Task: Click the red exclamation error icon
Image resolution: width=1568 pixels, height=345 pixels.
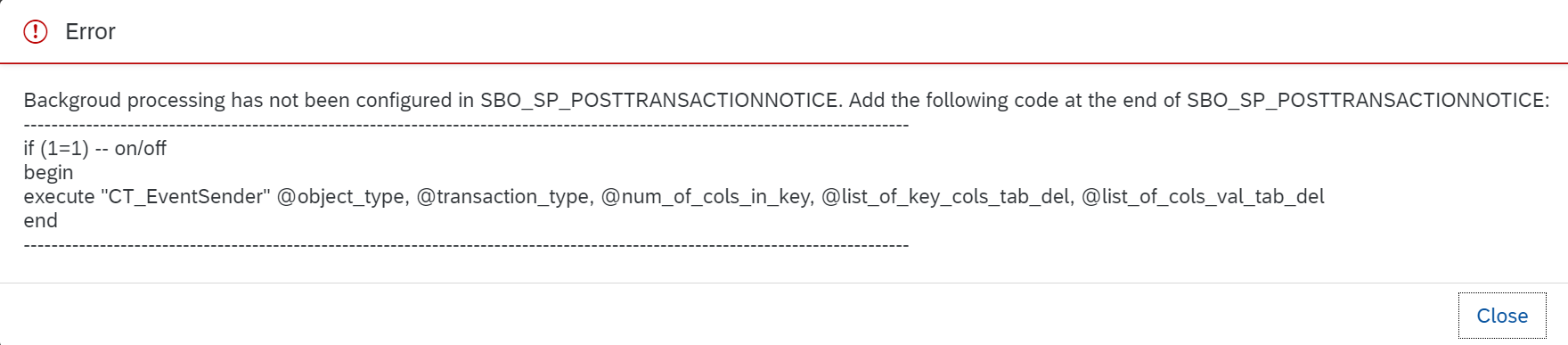Action: [x=35, y=32]
